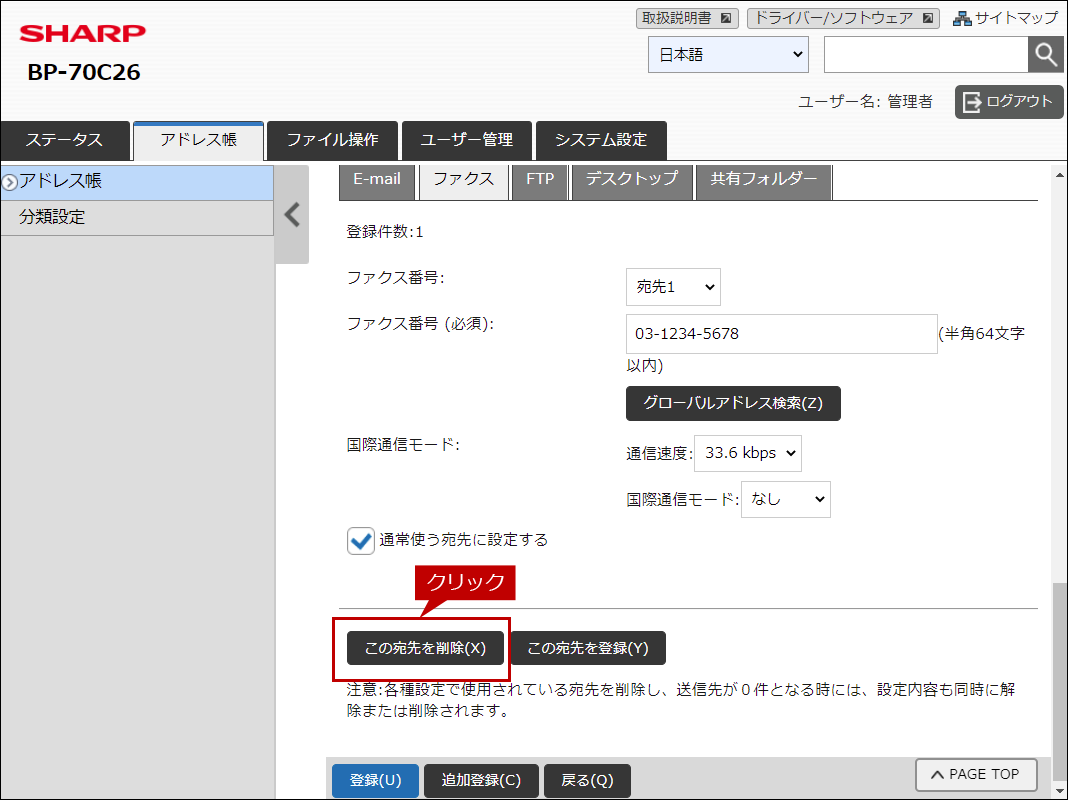Click the magnifying glass search icon
This screenshot has width=1068, height=800.
pyautogui.click(x=1045, y=55)
